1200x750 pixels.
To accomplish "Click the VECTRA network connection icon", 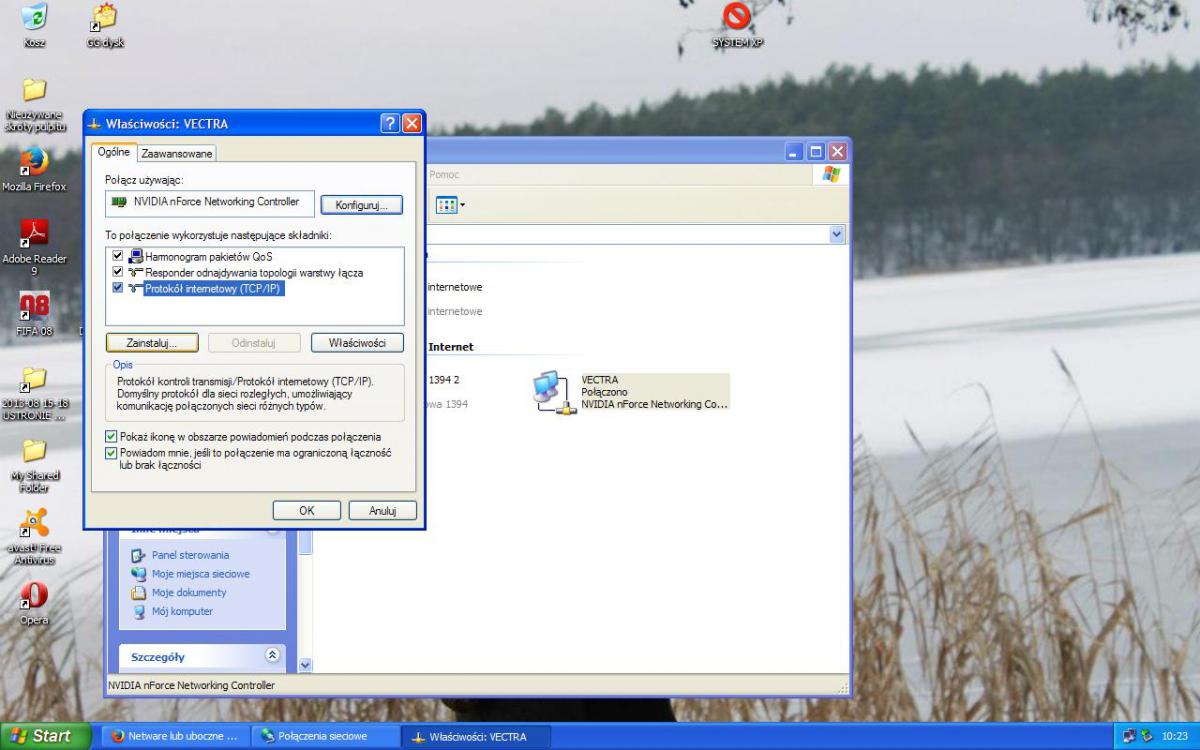I will 553,392.
